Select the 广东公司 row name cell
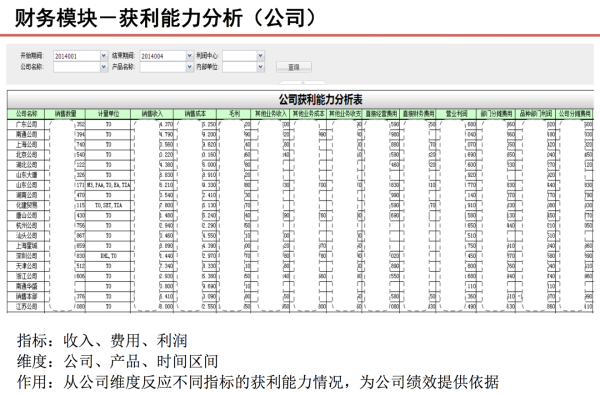 [26, 124]
